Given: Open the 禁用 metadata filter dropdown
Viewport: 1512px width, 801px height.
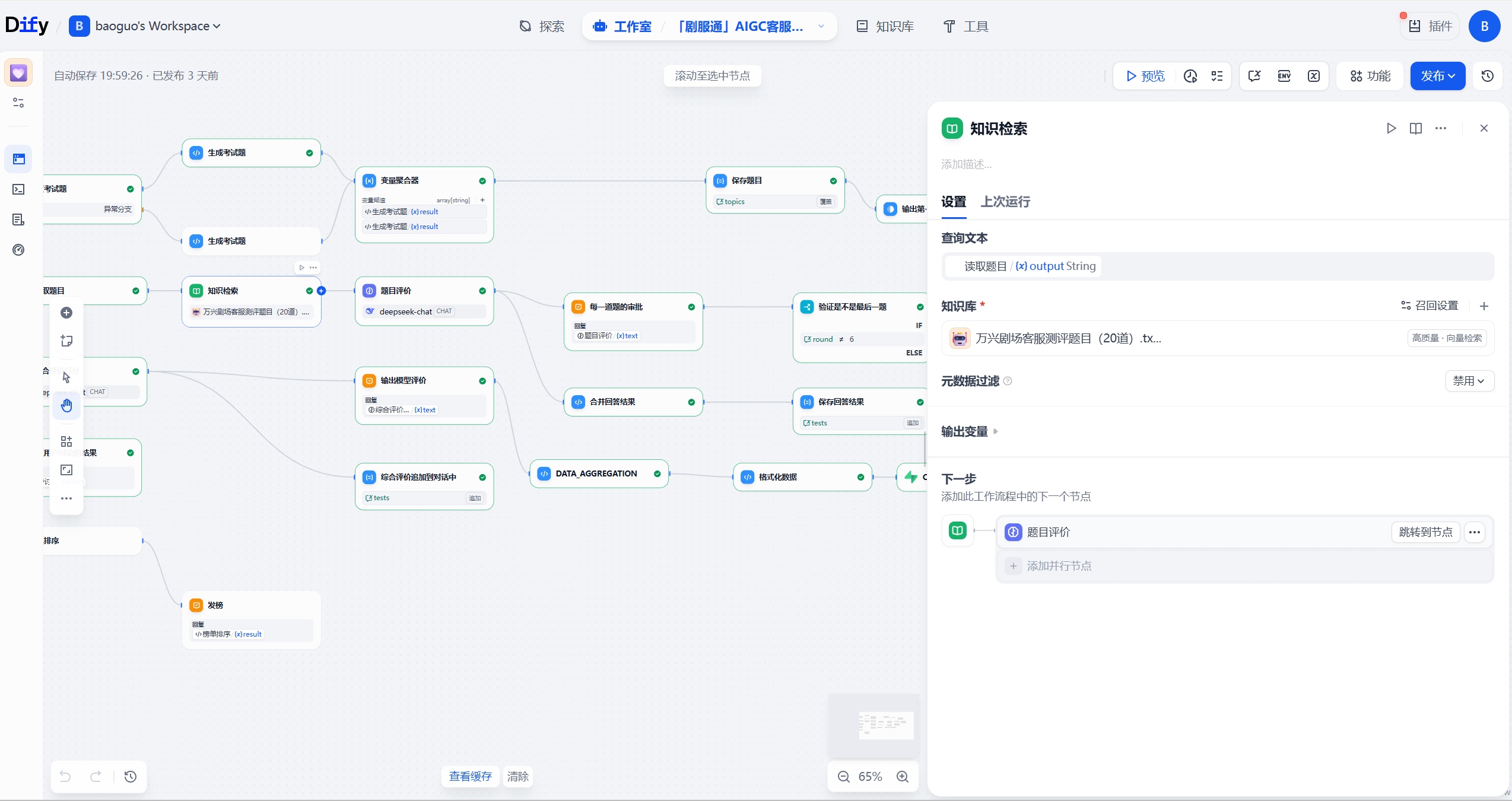Looking at the screenshot, I should pos(1469,381).
